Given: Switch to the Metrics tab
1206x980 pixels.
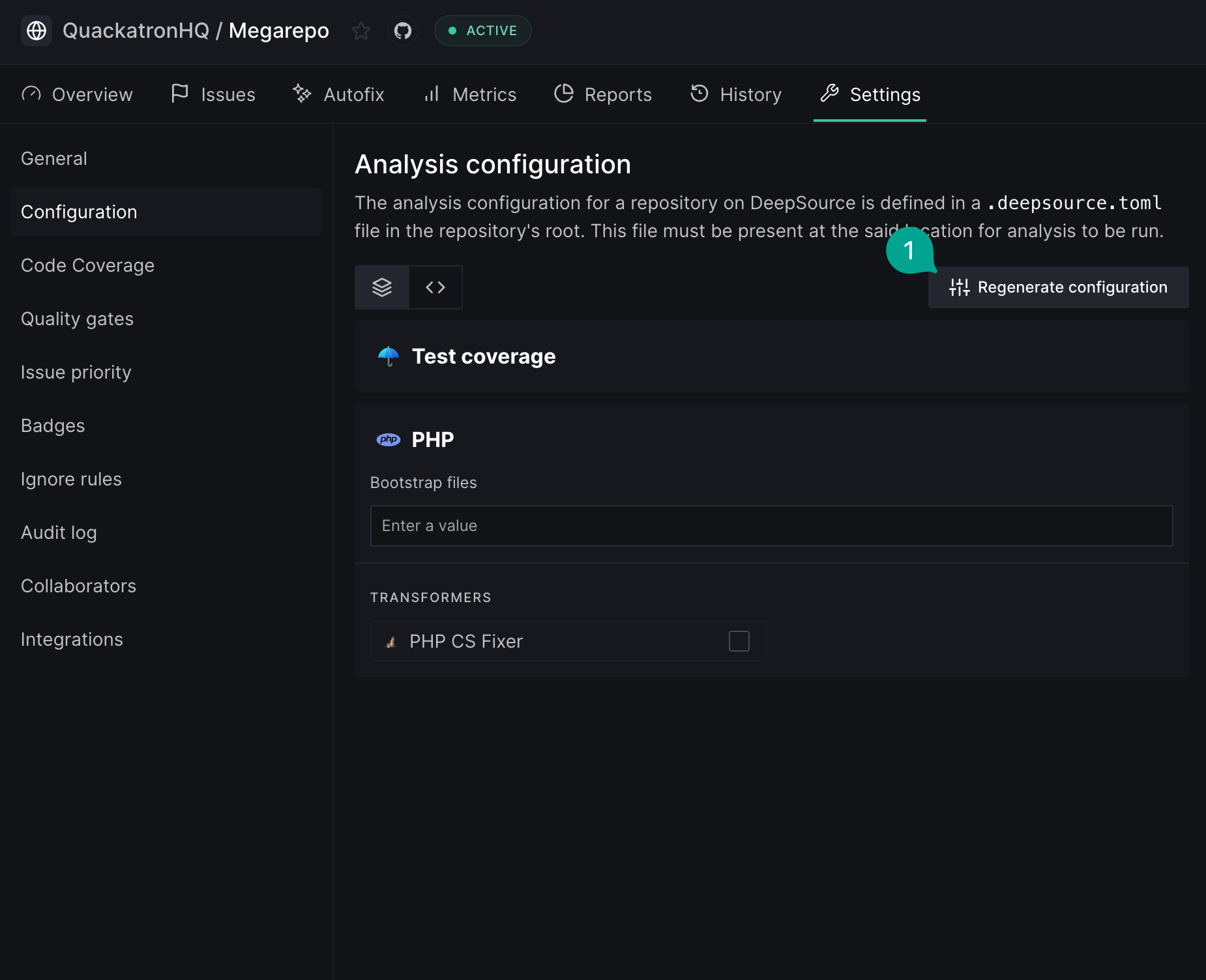Looking at the screenshot, I should pyautogui.click(x=470, y=94).
